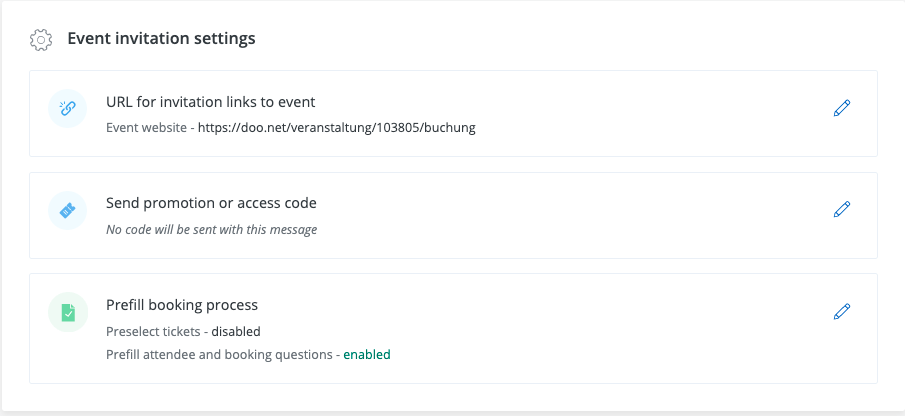Viewport: 905px width, 416px height.
Task: Click 'No code will be sent' note
Action: point(211,229)
